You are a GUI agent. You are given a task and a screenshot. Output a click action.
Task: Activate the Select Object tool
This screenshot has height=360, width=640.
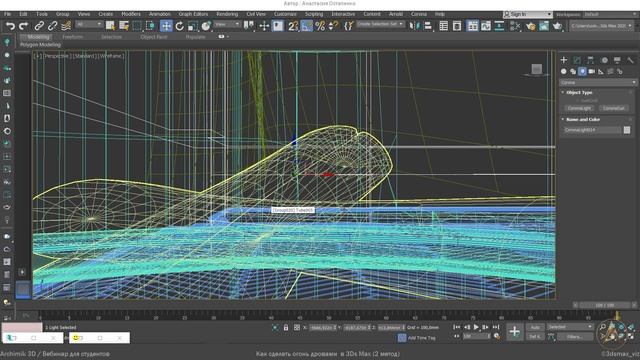[110, 26]
